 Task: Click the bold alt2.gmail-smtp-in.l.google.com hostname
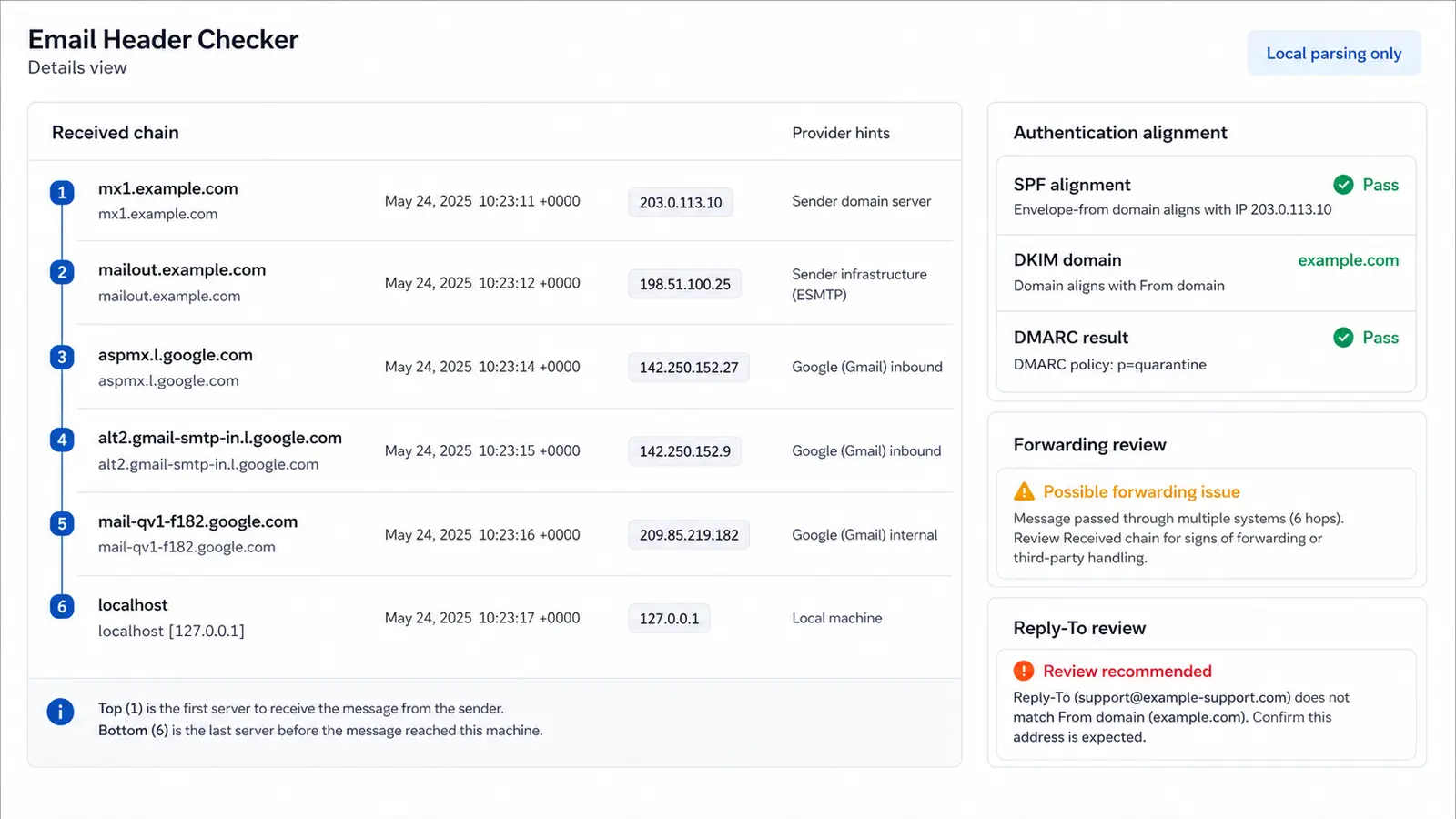[220, 438]
